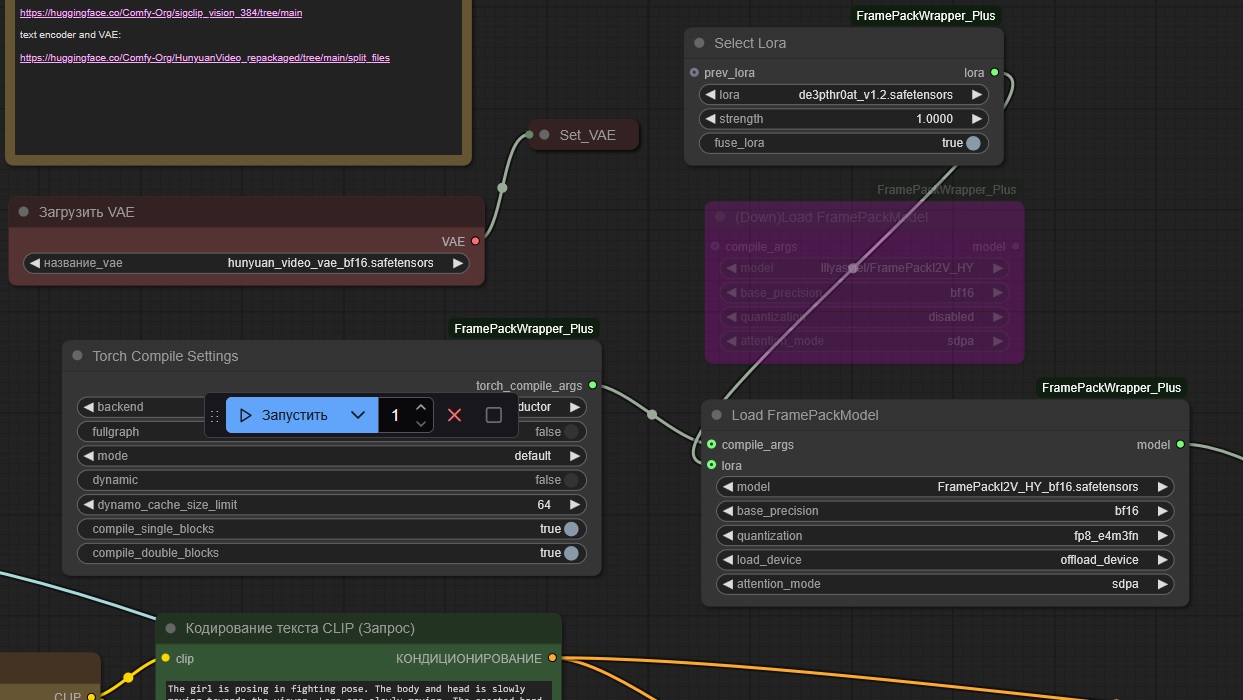
Task: Open the base_precision combo set to bf16
Action: tap(945, 511)
